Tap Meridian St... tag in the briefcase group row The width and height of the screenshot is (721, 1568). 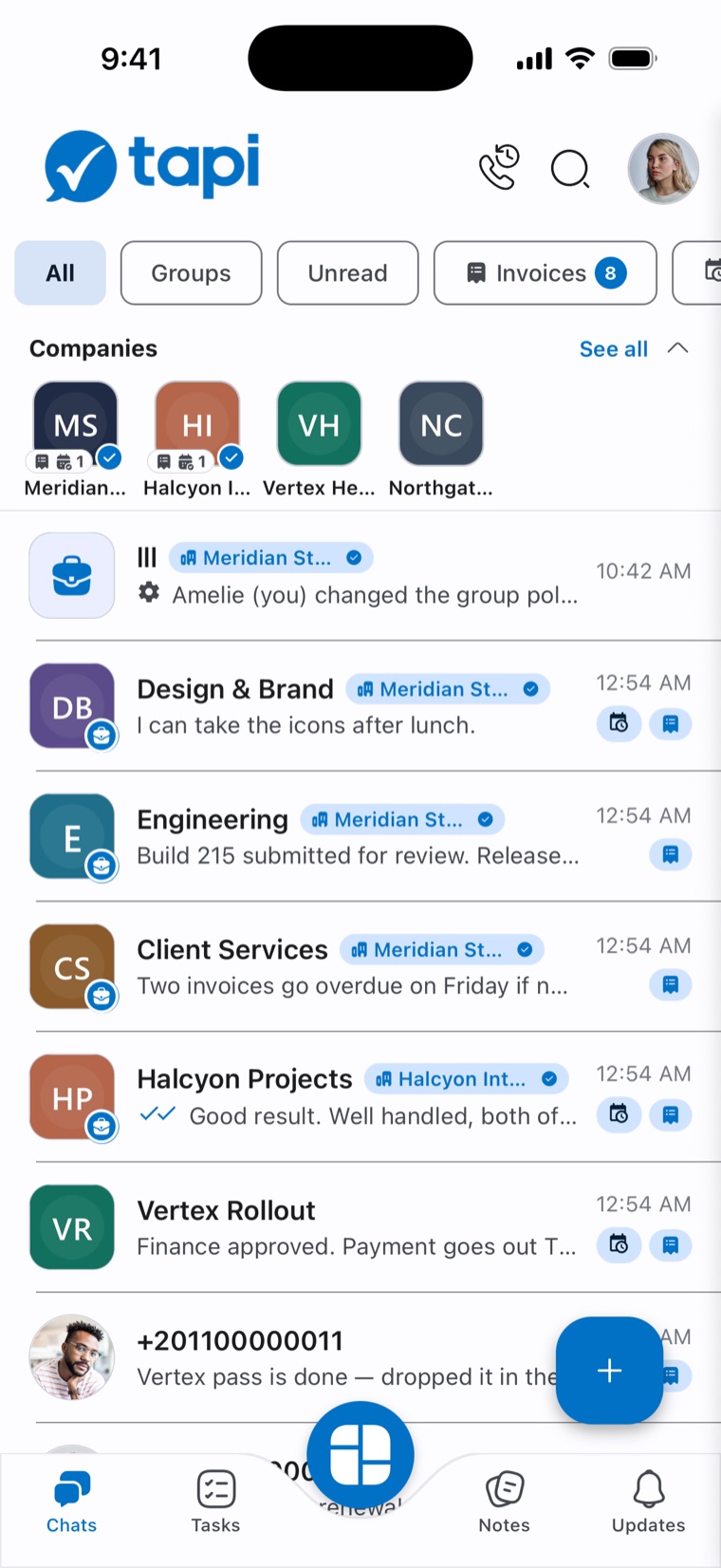pyautogui.click(x=270, y=558)
